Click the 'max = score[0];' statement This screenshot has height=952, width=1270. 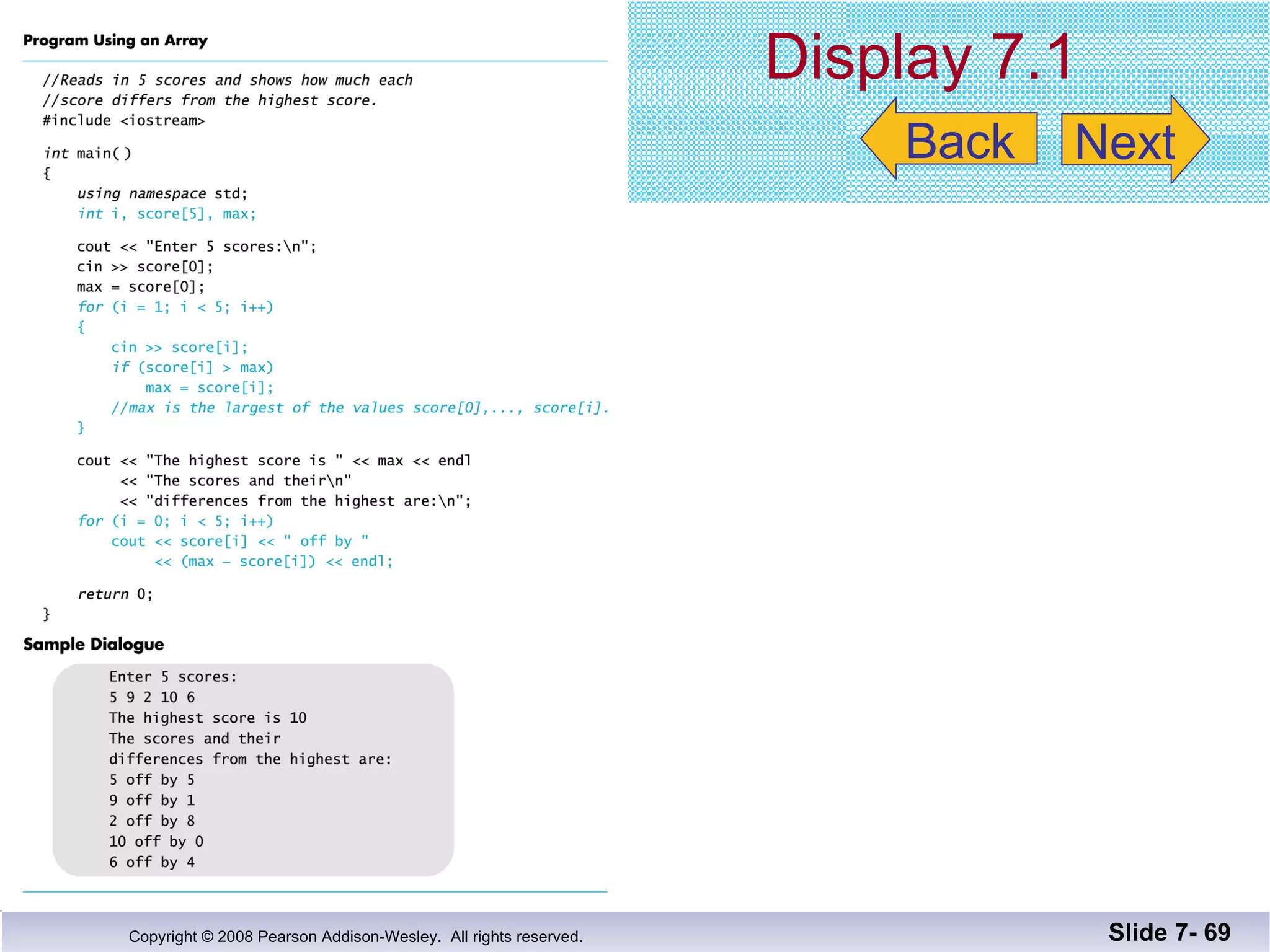click(x=141, y=287)
